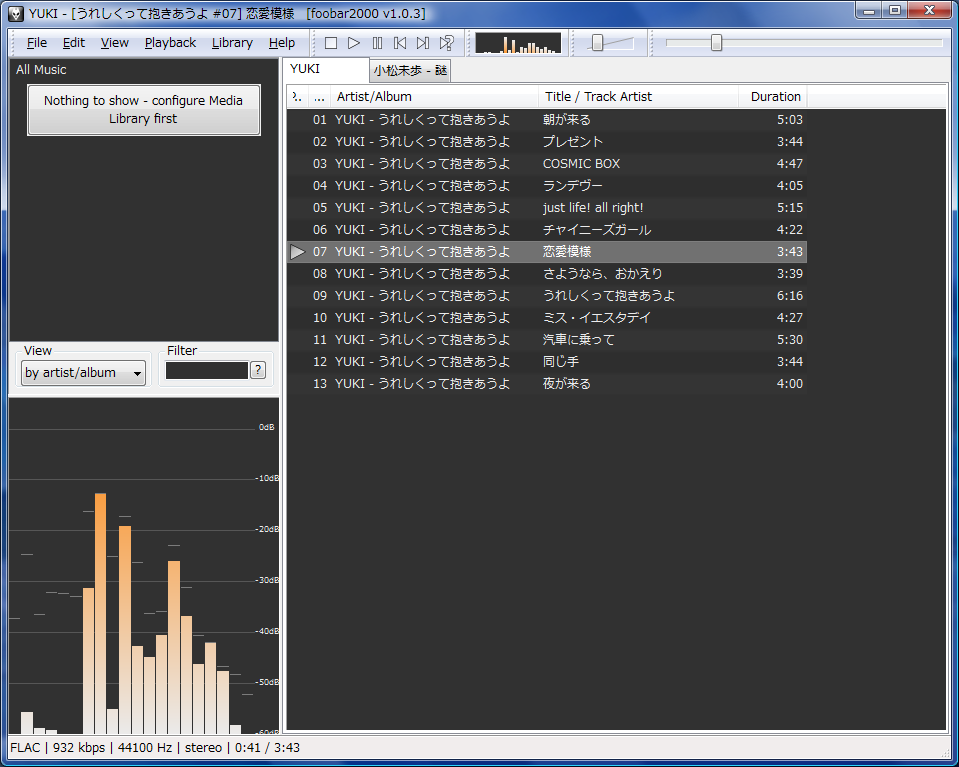Click the 44100 Hz status text
Image resolution: width=959 pixels, height=767 pixels.
pyautogui.click(x=145, y=747)
